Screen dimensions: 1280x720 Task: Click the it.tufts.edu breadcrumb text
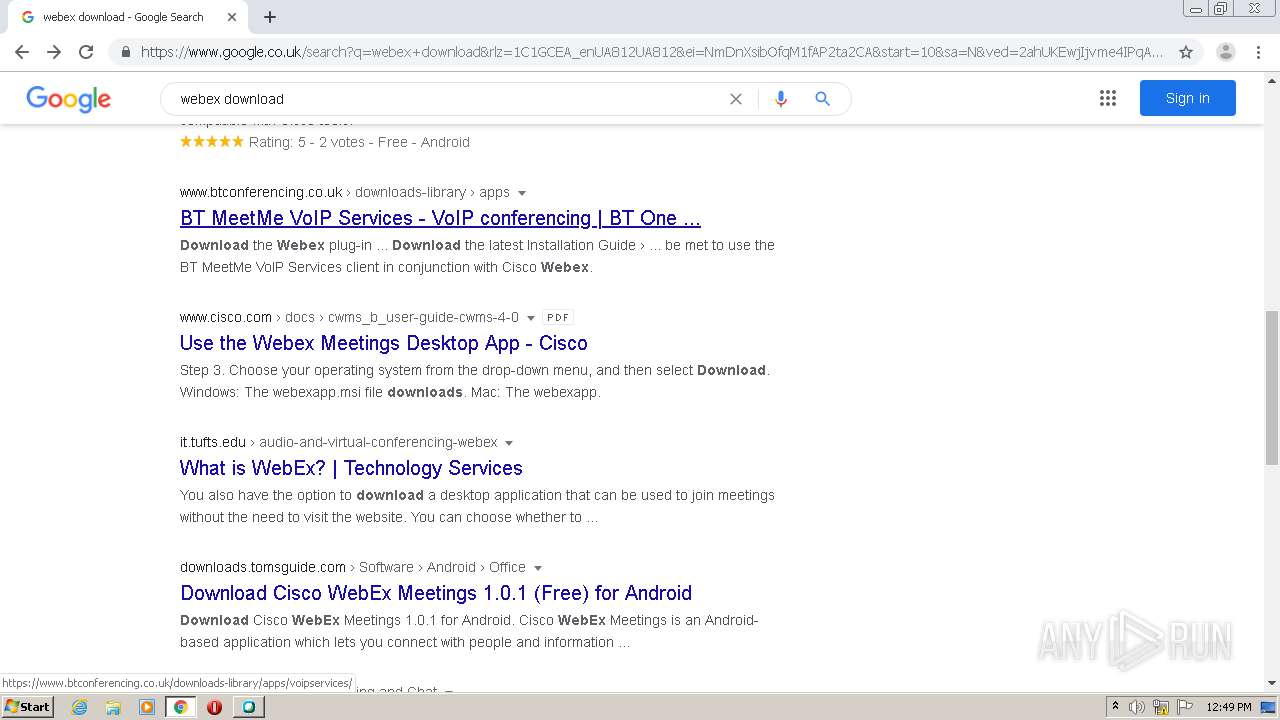213,442
